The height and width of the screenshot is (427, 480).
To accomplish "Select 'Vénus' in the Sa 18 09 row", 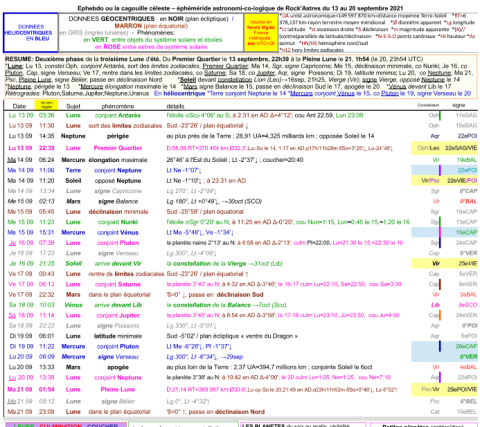I will coord(73,305).
